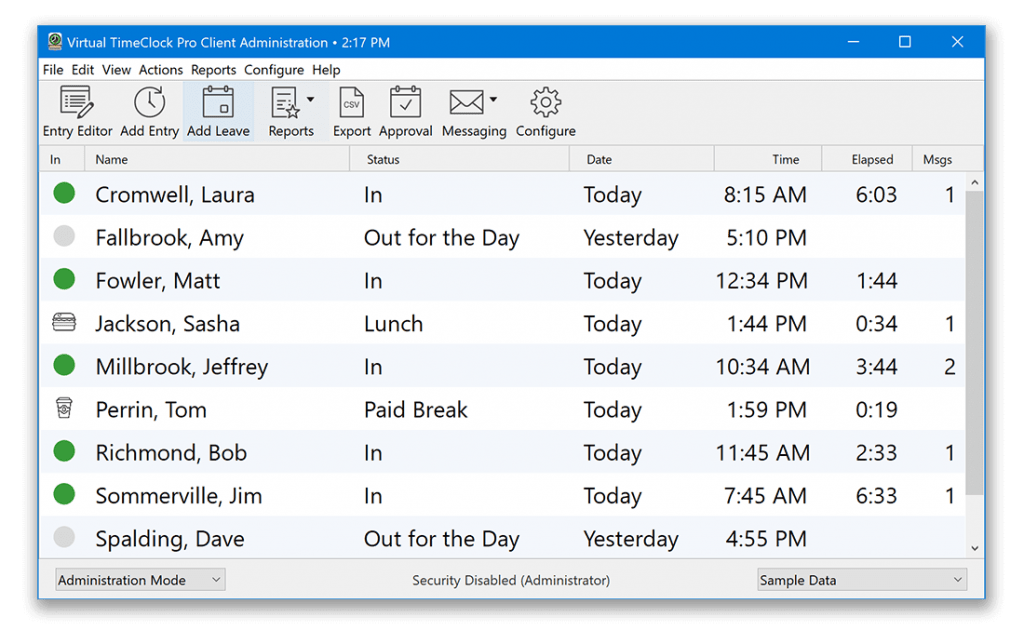1024x630 pixels.
Task: Sort by the In column header
Action: tap(62, 159)
